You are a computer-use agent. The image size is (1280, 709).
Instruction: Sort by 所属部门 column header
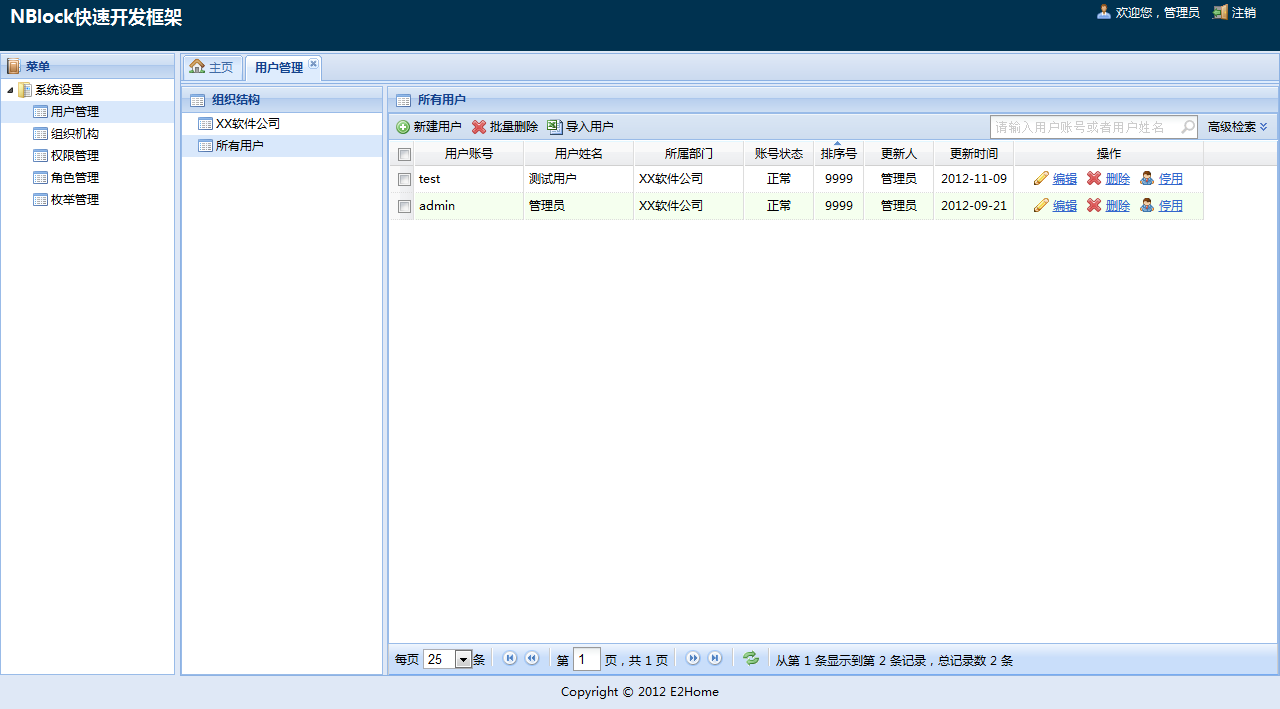tap(689, 154)
